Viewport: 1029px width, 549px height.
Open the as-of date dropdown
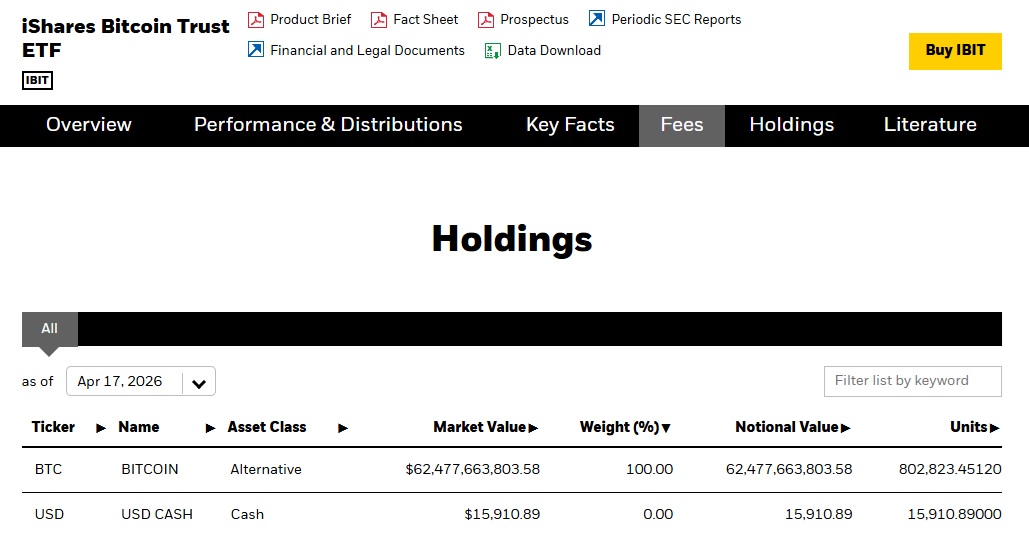198,382
